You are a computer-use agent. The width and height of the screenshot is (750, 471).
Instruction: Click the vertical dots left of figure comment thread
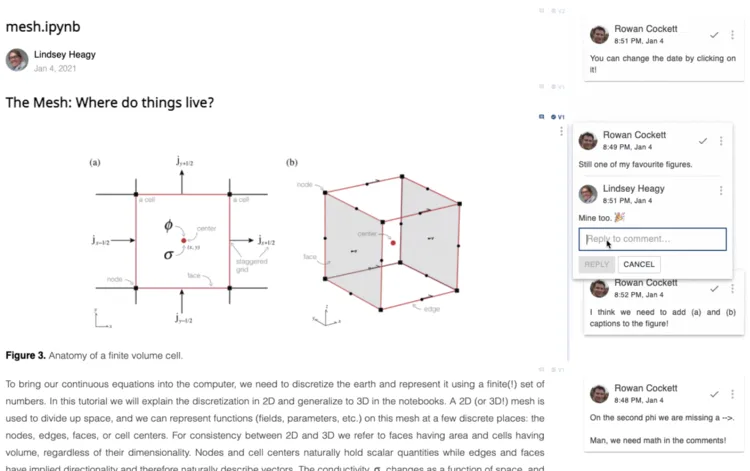point(562,132)
